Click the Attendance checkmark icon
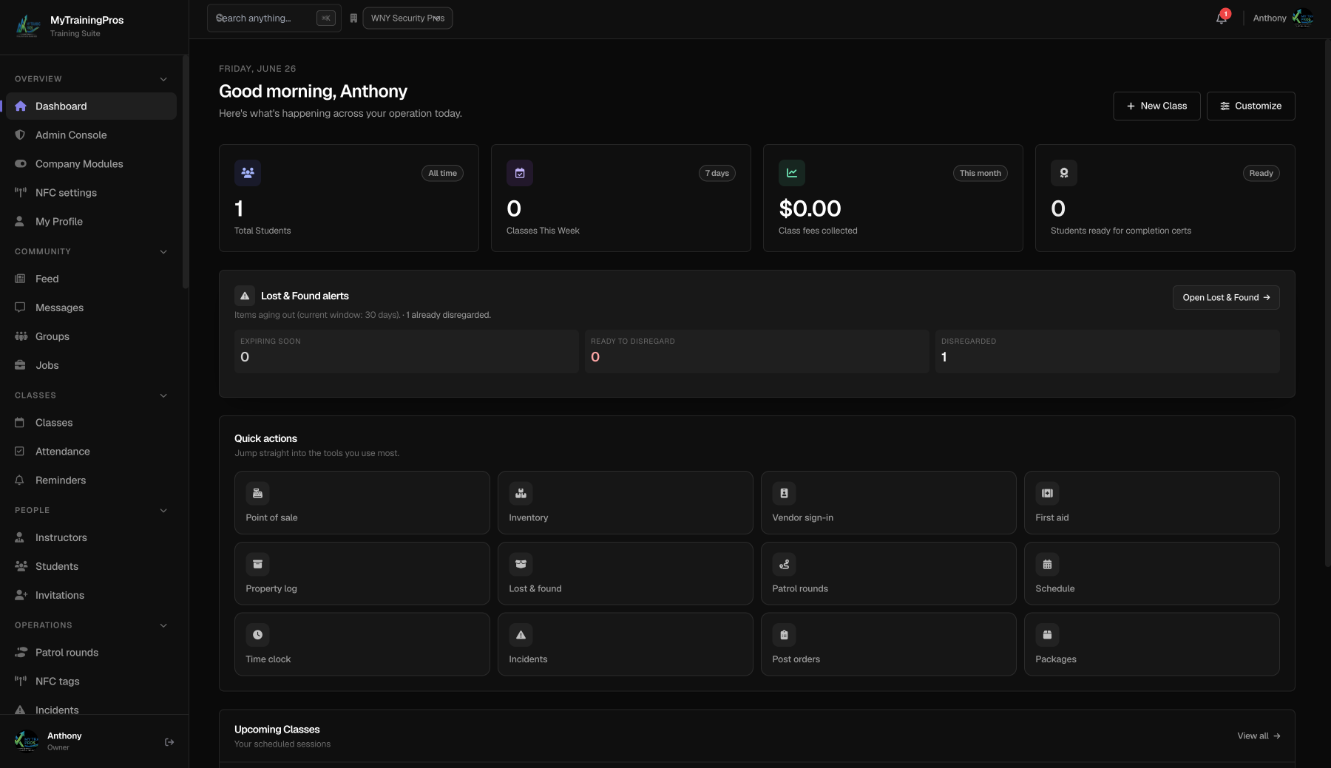The image size is (1331, 768). coord(20,452)
